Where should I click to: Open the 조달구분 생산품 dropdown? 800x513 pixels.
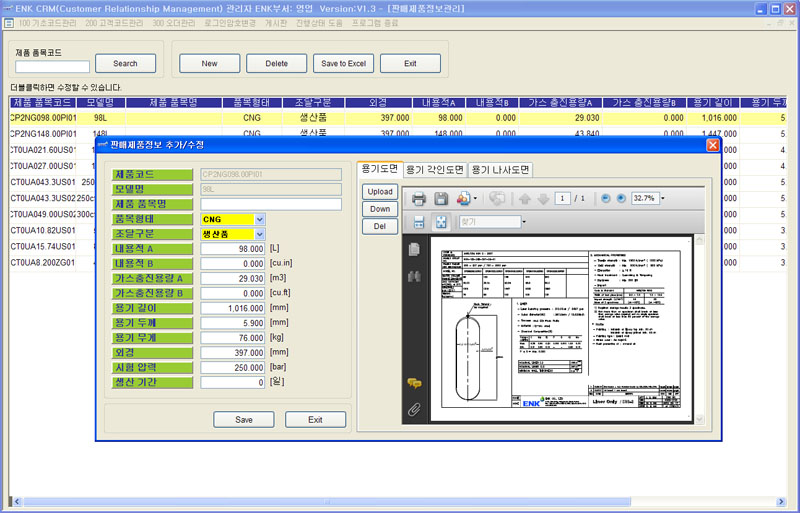point(259,234)
